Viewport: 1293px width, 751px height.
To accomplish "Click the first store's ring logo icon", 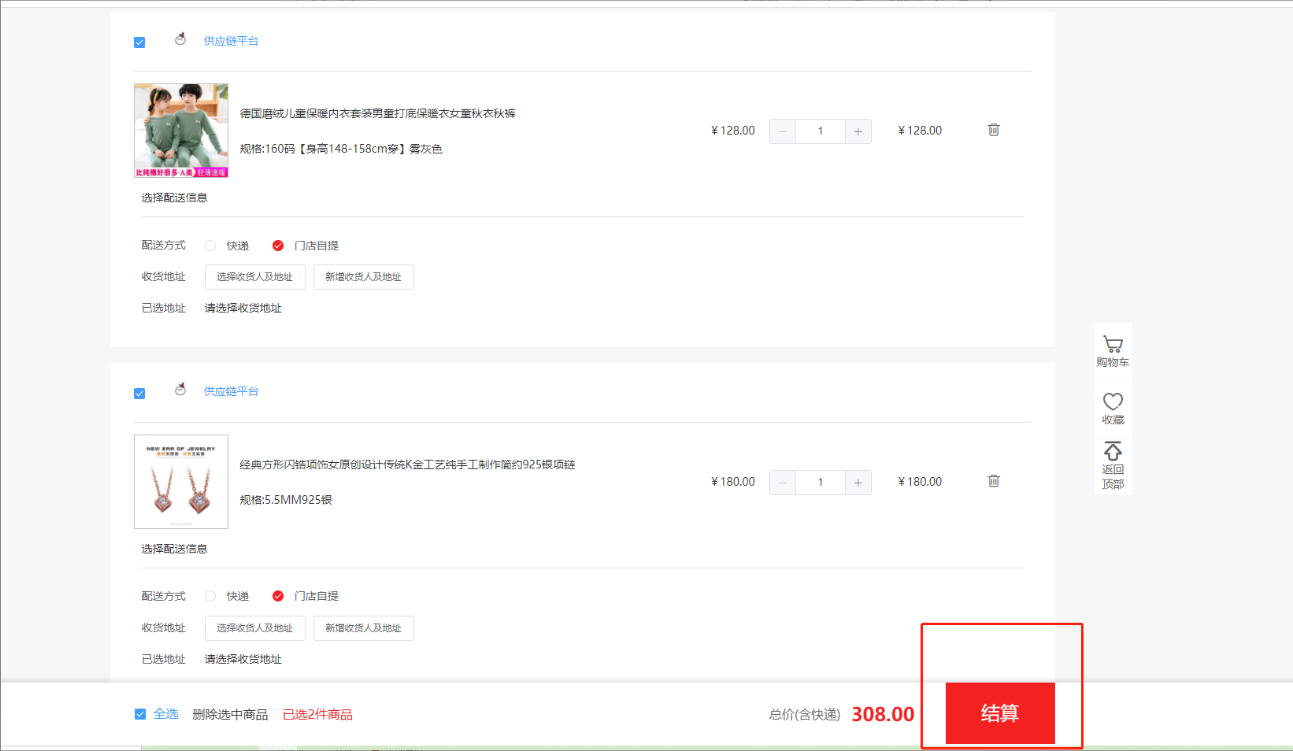I will pyautogui.click(x=181, y=40).
